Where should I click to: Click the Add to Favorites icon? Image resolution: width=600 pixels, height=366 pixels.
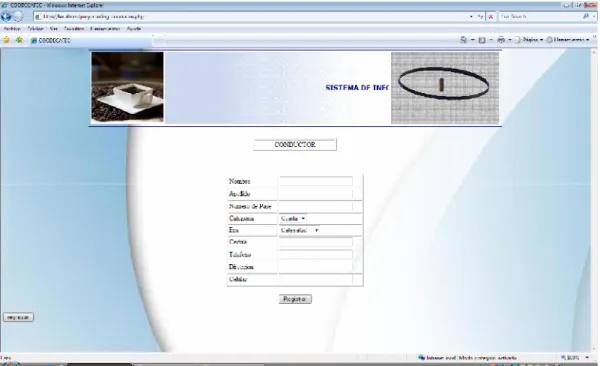click(19, 40)
